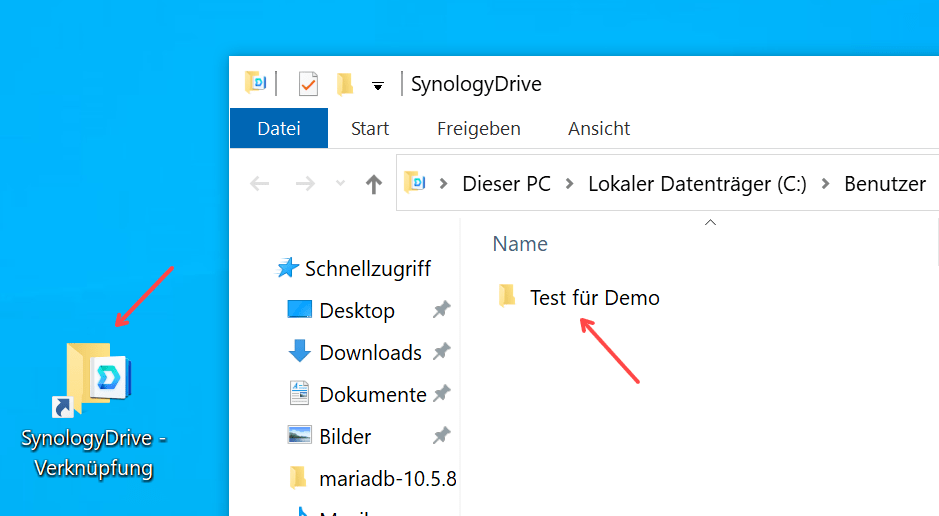Select the Test für Demo folder
Screen dimensions: 939x516
pos(593,297)
